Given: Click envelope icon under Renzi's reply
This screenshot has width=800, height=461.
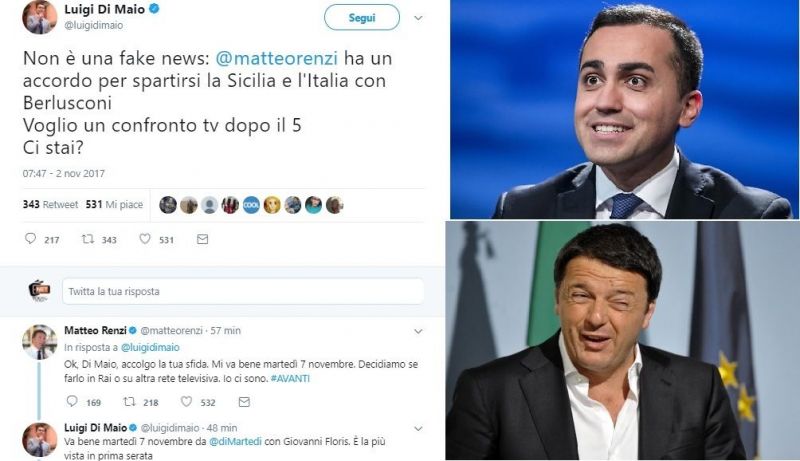Looking at the screenshot, I should pos(244,402).
